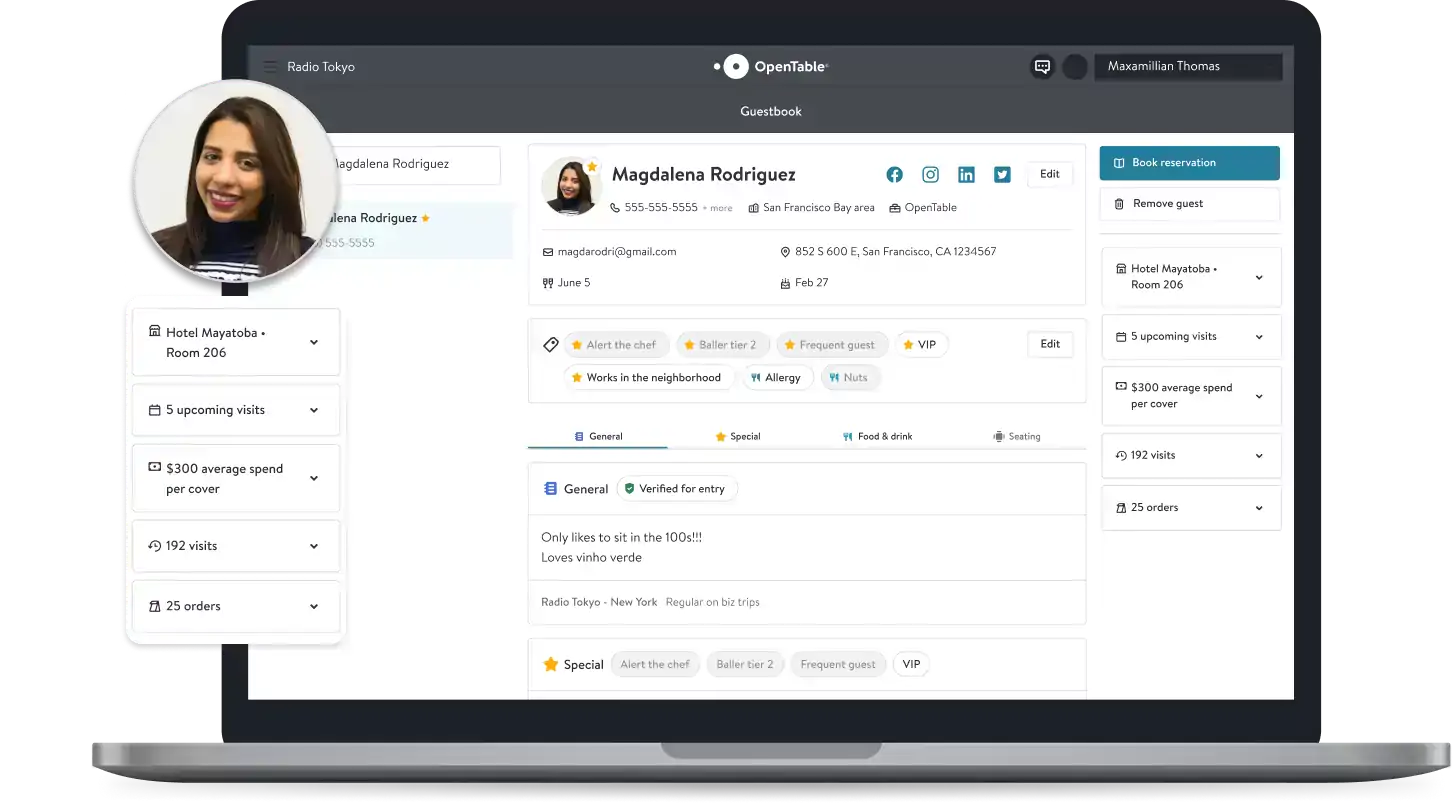Switch to the Seating tab
1453x804 pixels.
[x=1016, y=437]
